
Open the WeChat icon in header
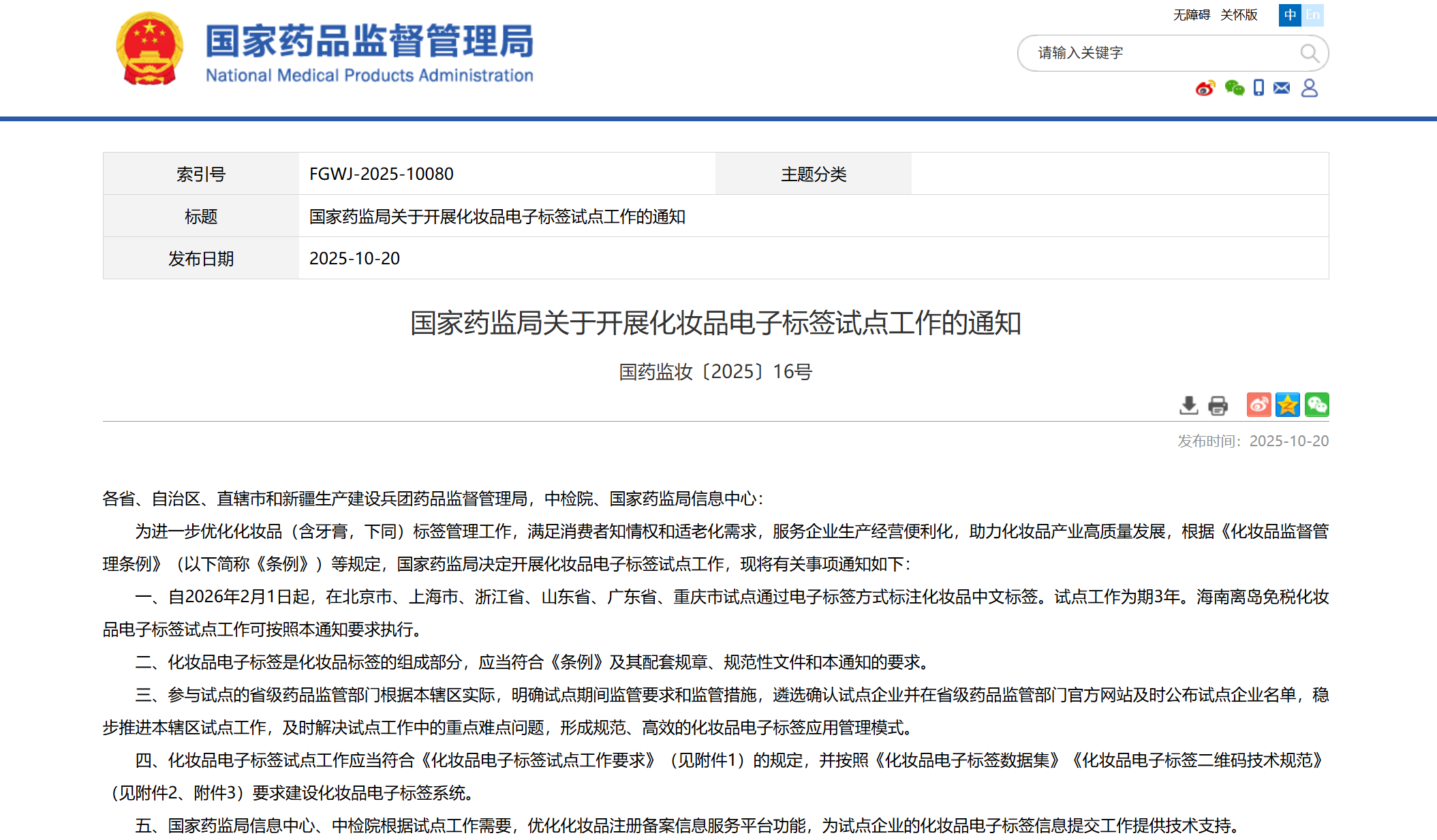click(1234, 88)
